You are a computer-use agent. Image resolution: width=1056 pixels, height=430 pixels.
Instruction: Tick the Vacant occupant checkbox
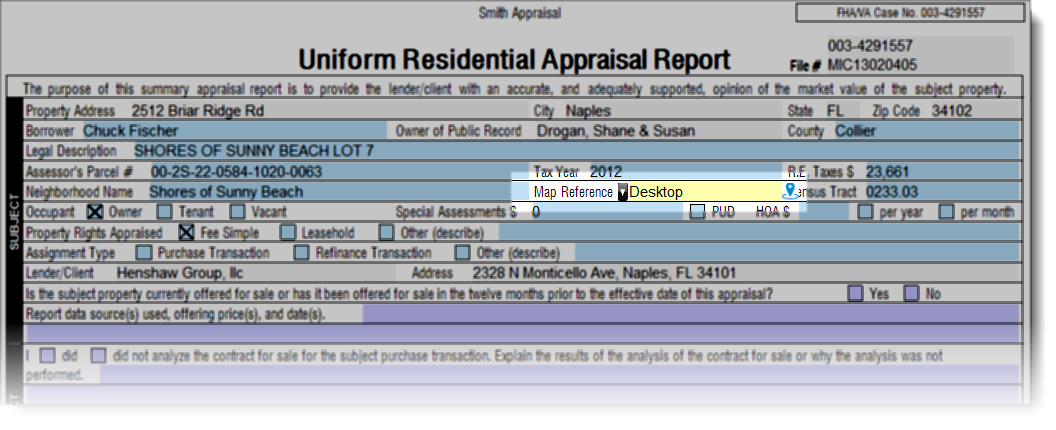click(x=238, y=212)
